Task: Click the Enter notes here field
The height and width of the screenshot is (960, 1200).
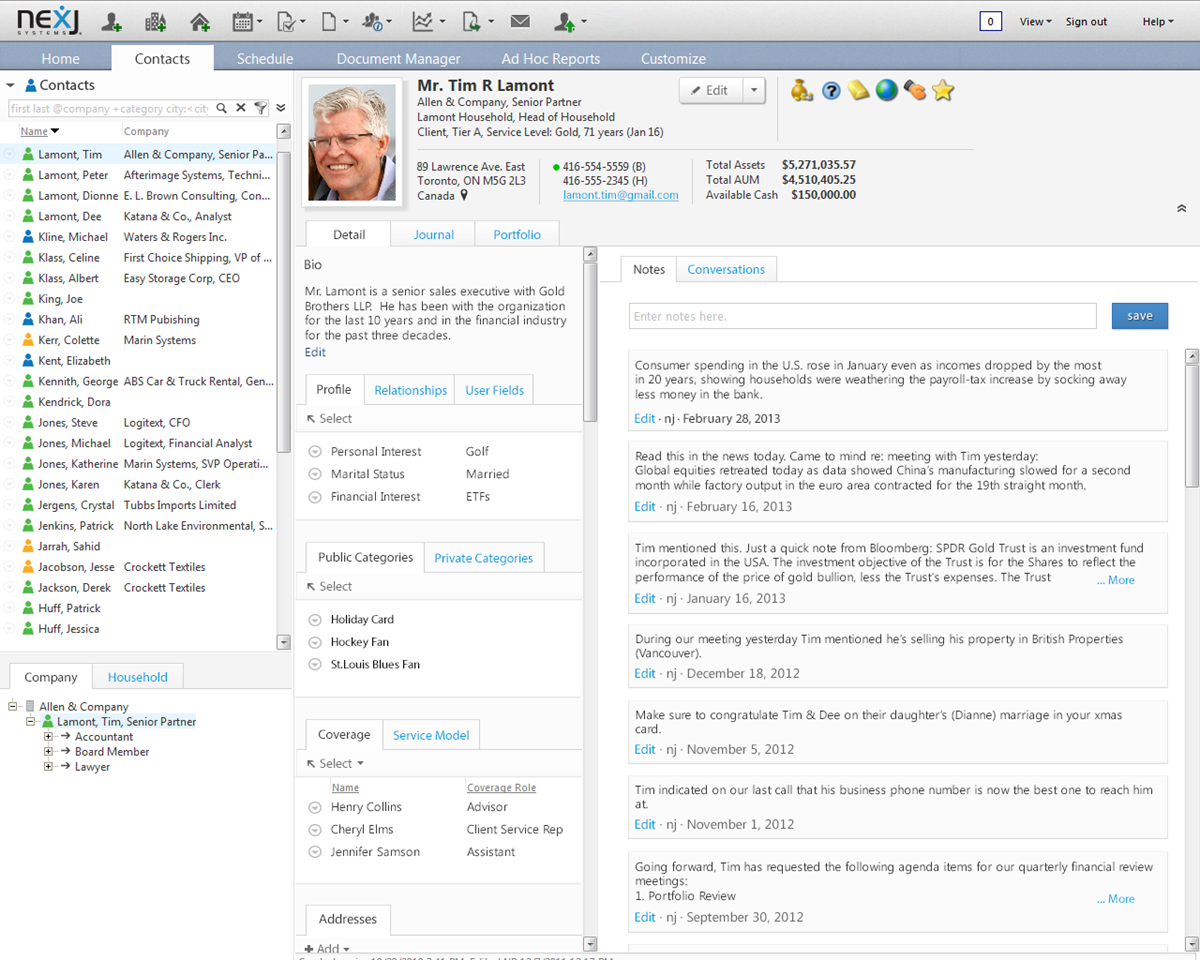Action: 863,316
